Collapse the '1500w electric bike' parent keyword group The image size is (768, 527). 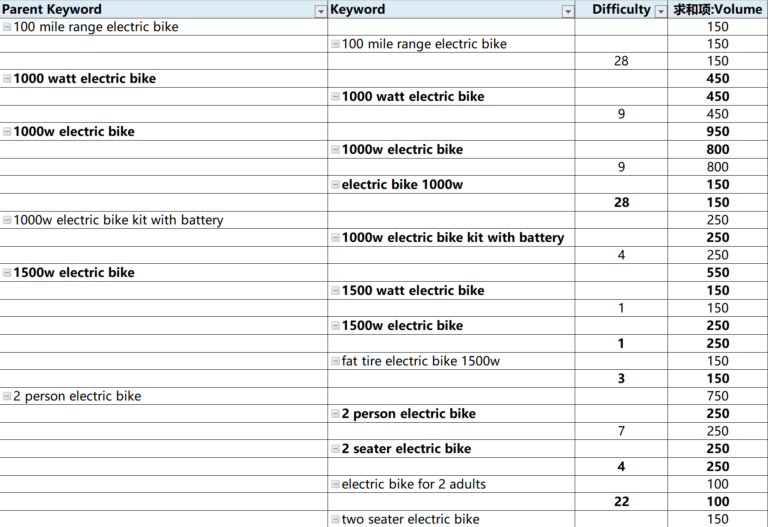tap(7, 273)
